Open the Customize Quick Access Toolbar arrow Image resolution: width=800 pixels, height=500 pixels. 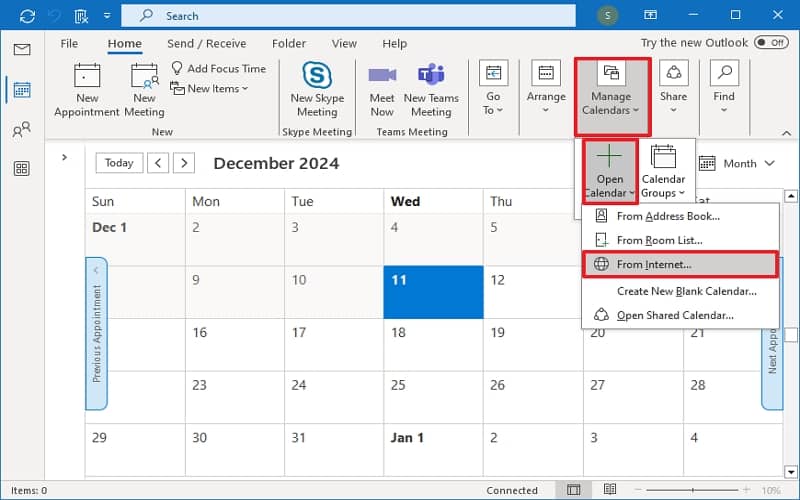107,16
